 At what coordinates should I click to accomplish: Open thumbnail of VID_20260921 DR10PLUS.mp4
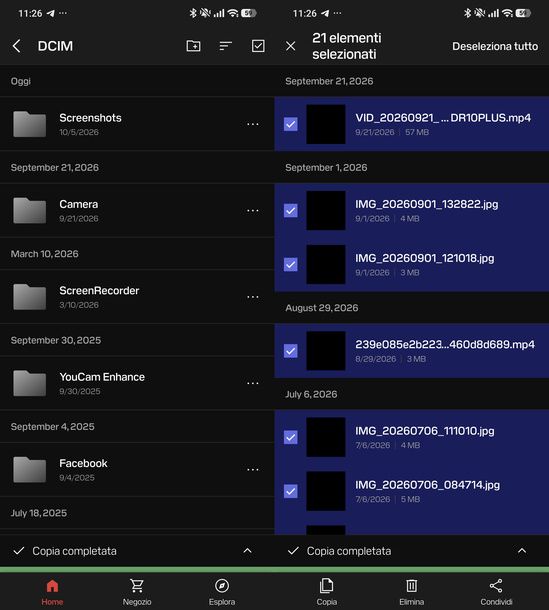[x=326, y=124]
